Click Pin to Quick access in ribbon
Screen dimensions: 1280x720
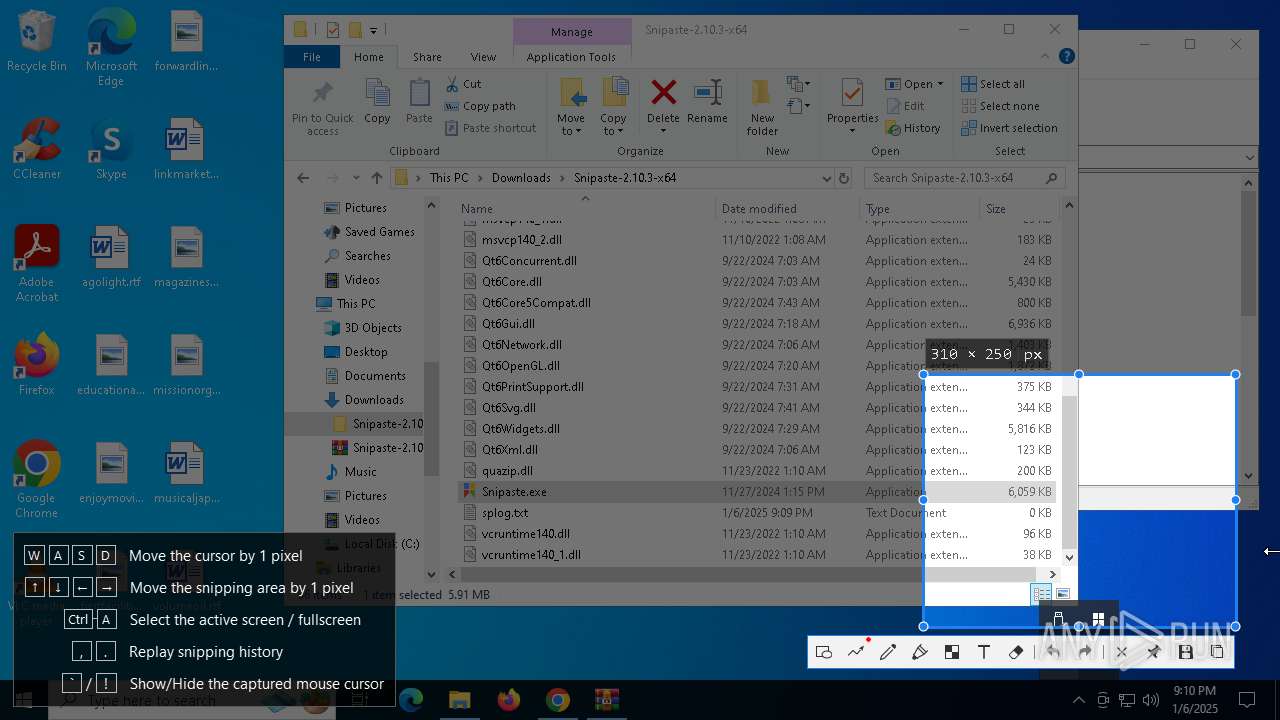[322, 107]
